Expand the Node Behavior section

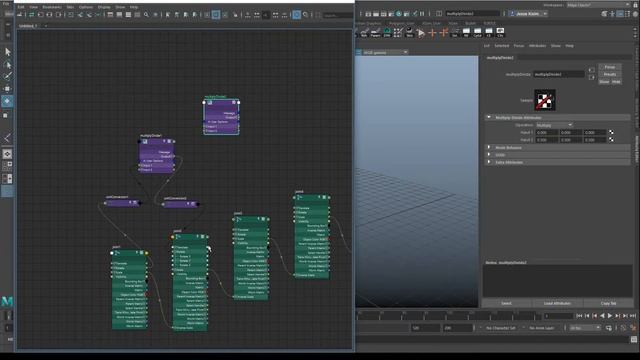tap(489, 147)
